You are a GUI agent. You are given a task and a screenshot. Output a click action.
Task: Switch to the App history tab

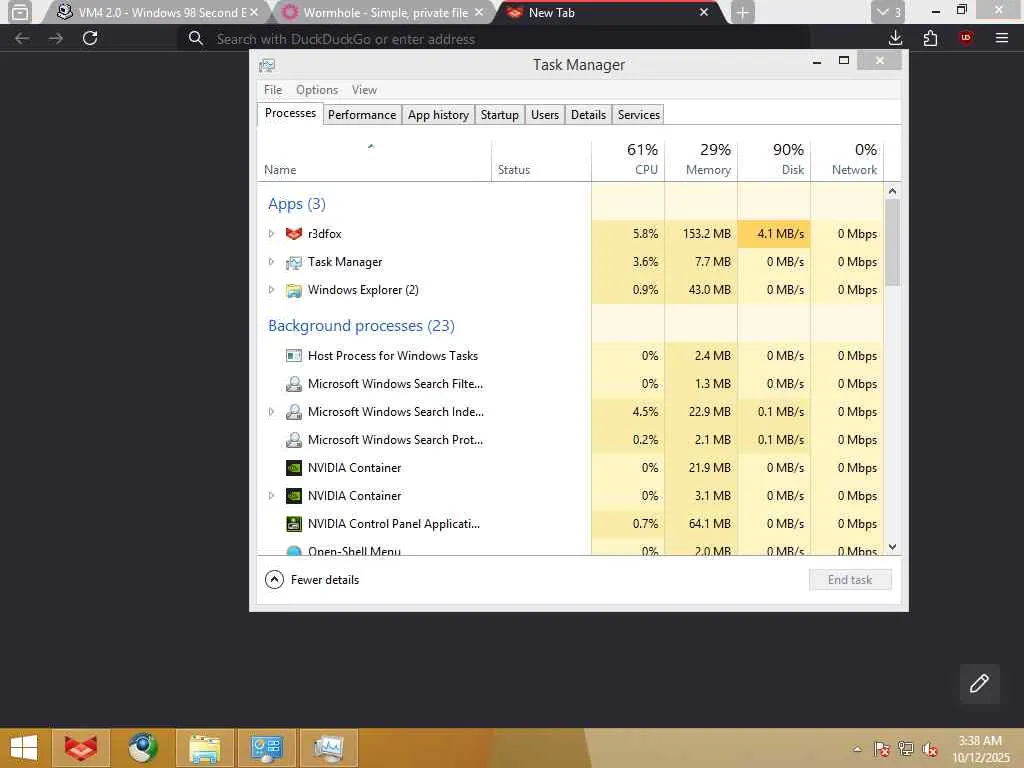pos(438,115)
